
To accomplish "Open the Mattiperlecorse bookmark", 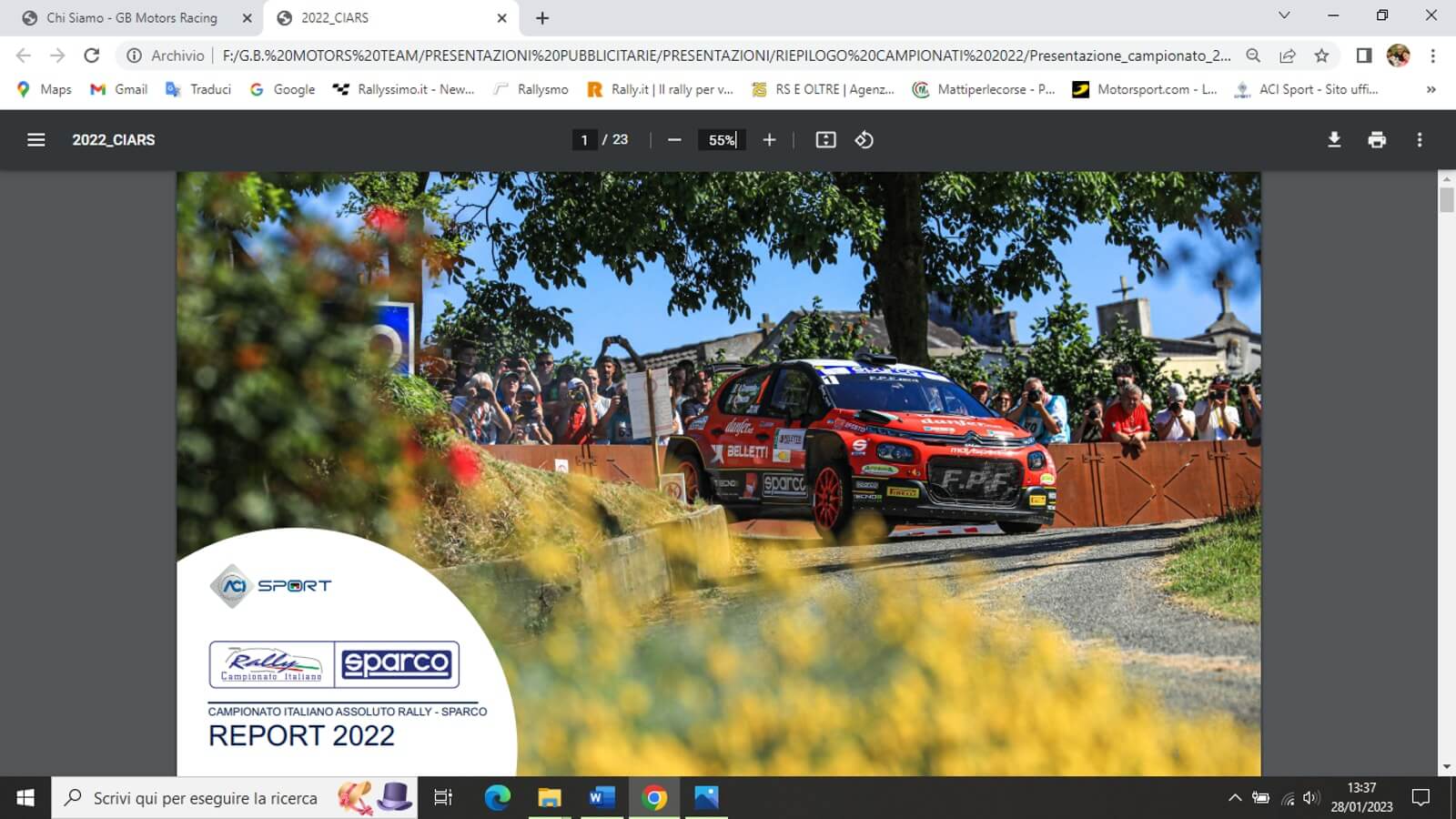I will pos(984,89).
